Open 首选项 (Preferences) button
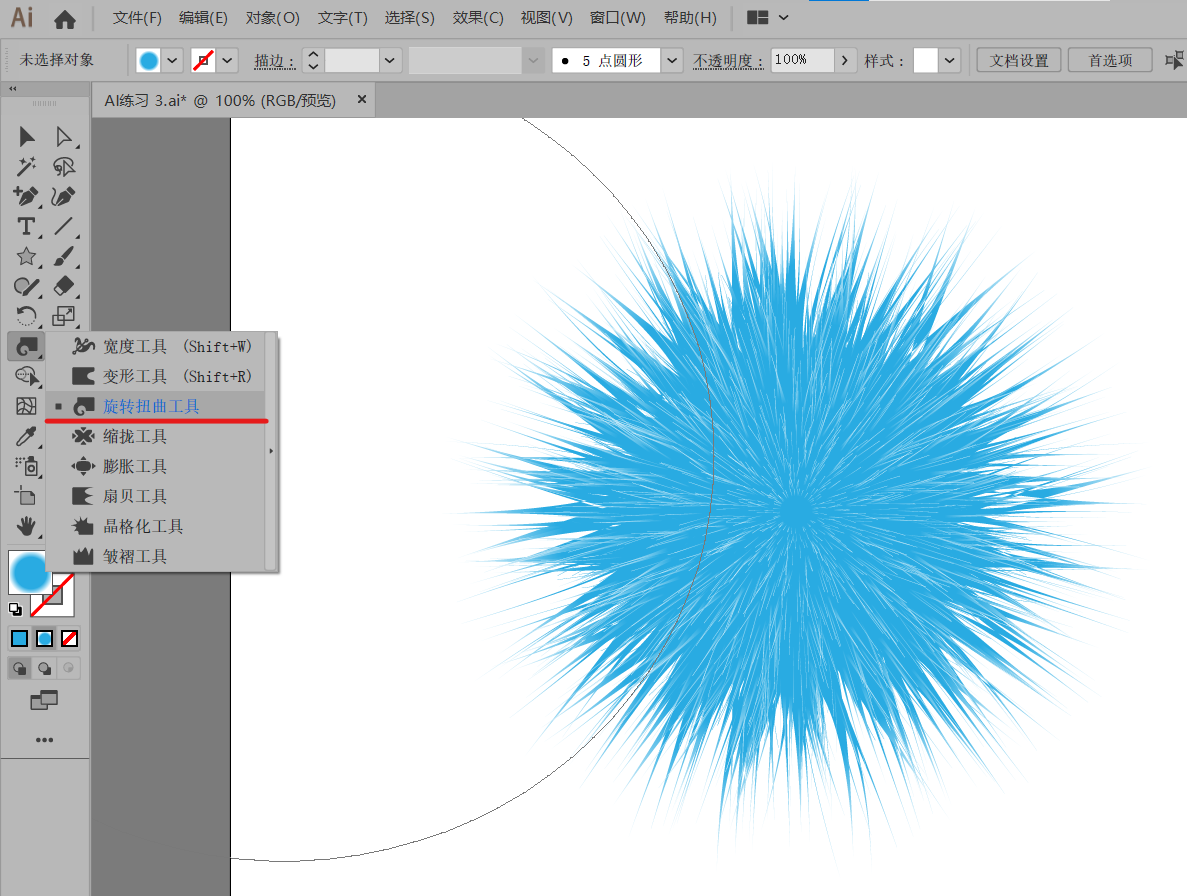The height and width of the screenshot is (896, 1187). pos(1111,61)
